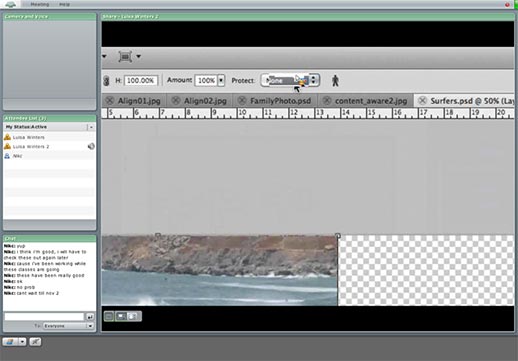The height and width of the screenshot is (361, 518).
Task: Click the aspect ratio chain-link icon
Action: pos(106,81)
